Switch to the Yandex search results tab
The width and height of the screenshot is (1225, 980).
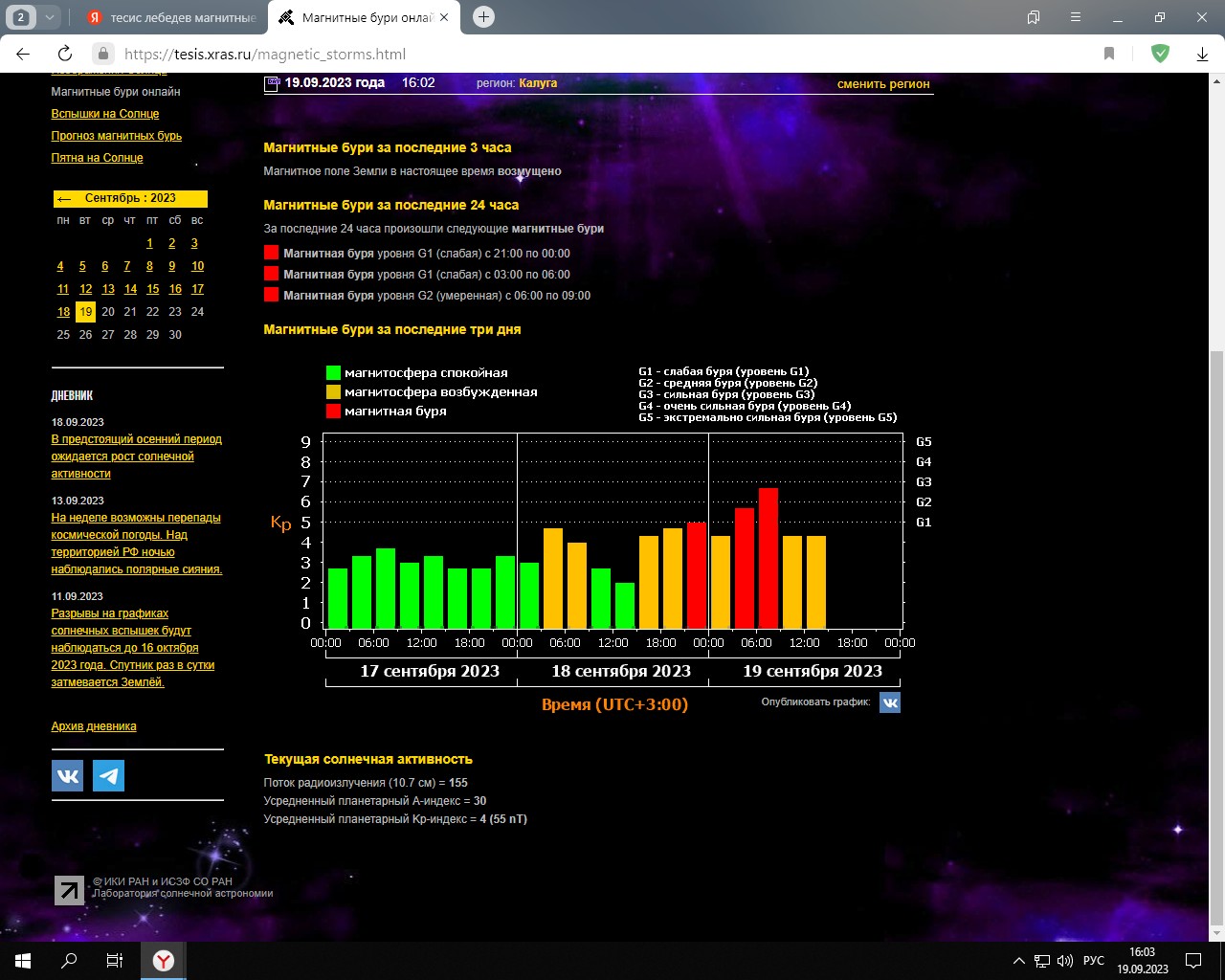172,17
